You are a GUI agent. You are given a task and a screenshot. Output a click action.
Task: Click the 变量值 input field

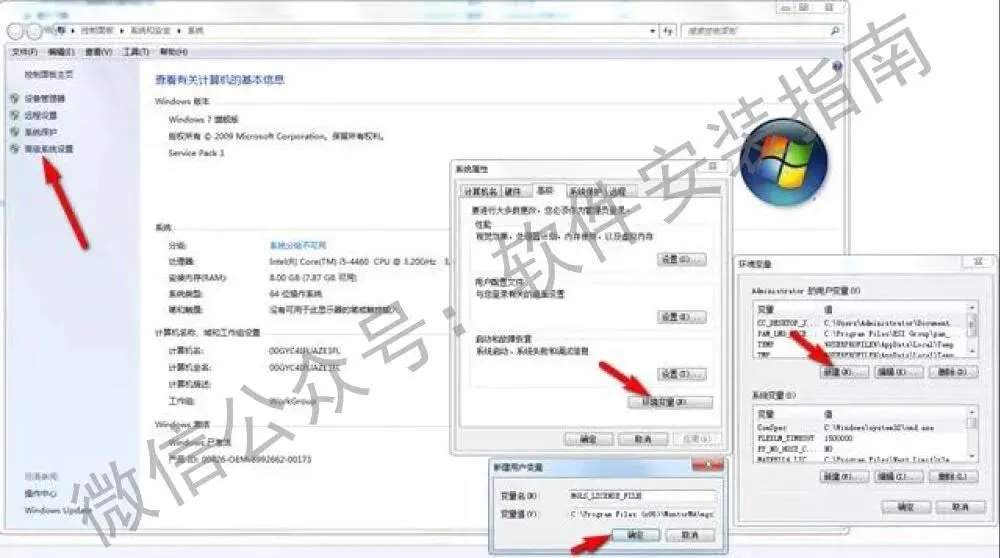tap(642, 513)
